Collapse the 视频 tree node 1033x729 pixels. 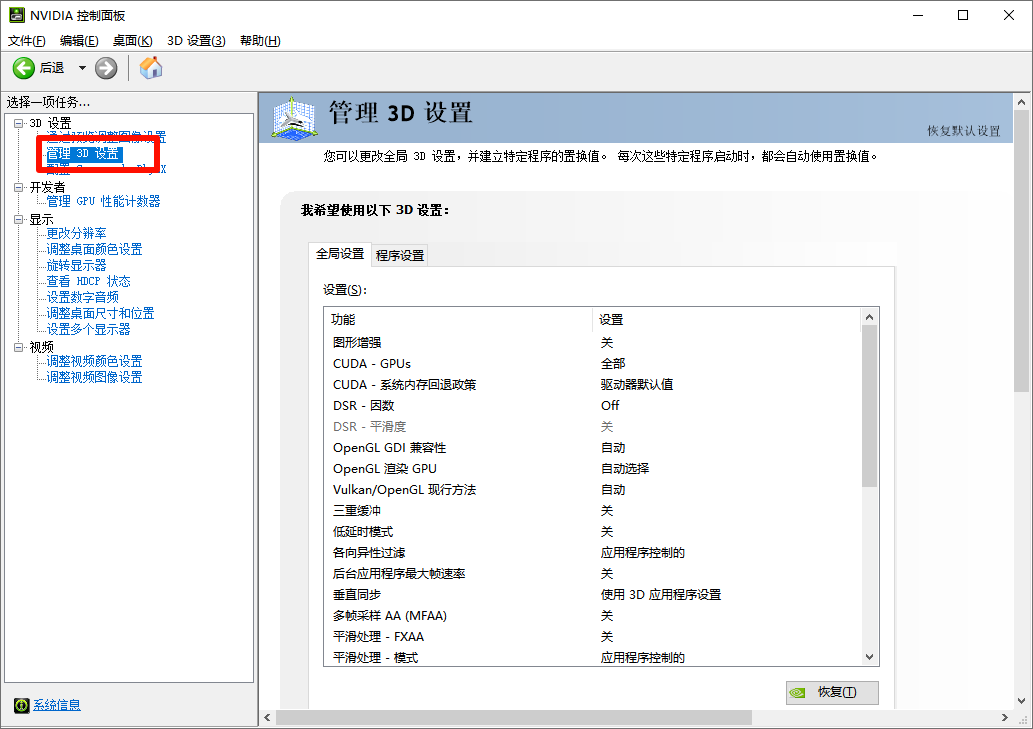point(18,347)
